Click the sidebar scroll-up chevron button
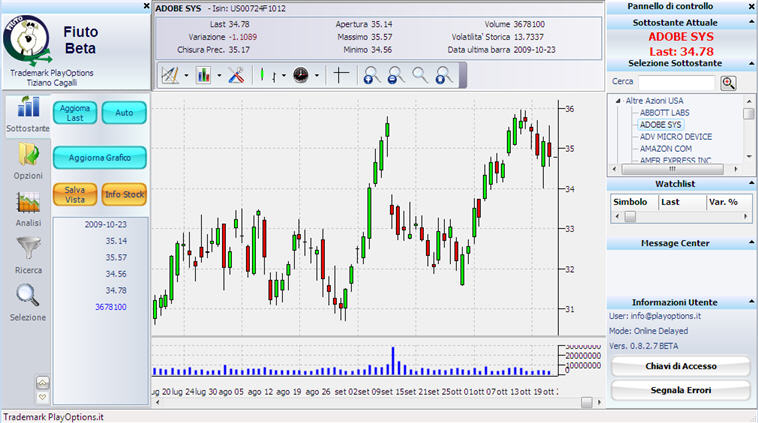This screenshot has height=423, width=758. click(x=43, y=383)
